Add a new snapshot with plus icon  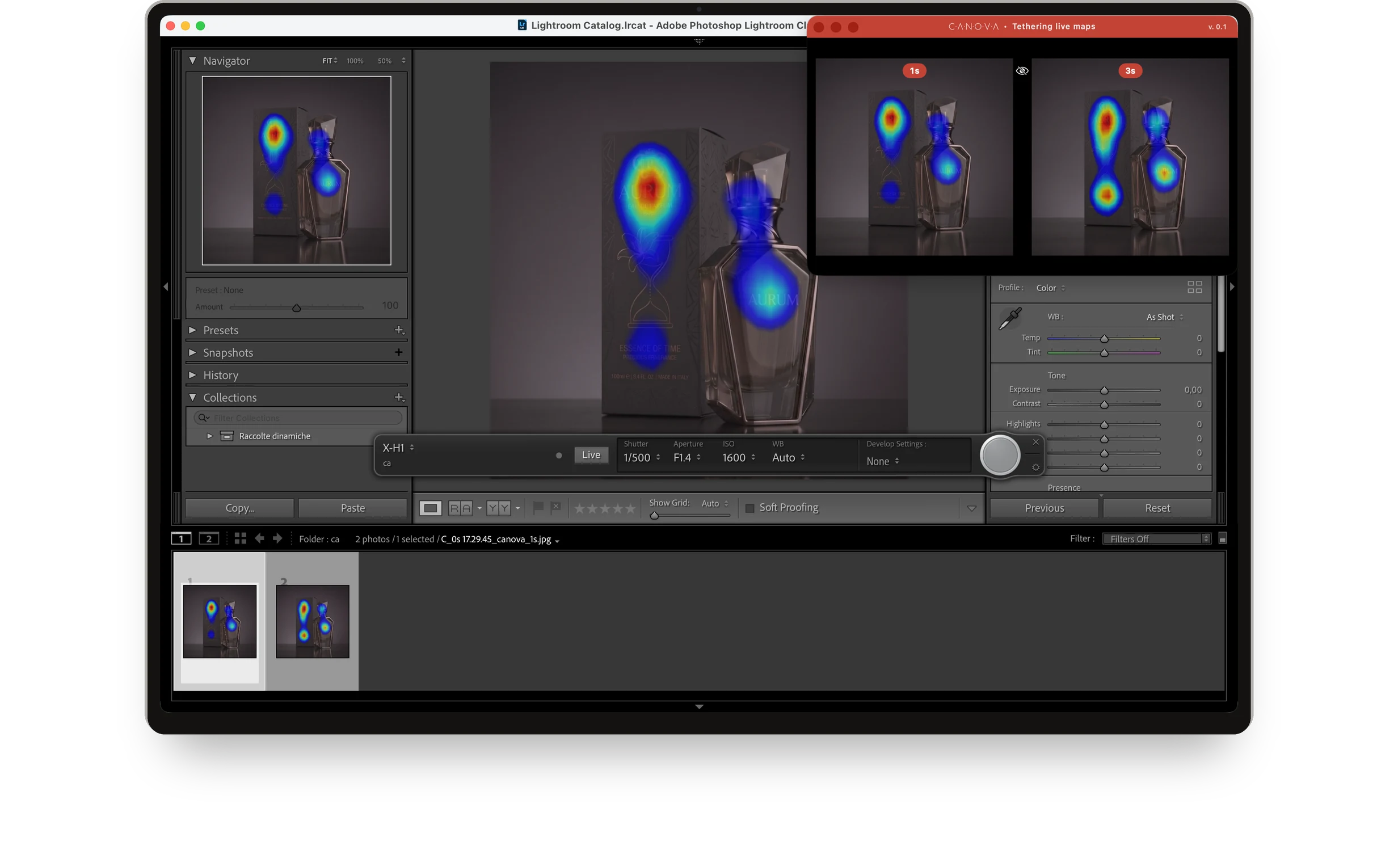(x=398, y=352)
